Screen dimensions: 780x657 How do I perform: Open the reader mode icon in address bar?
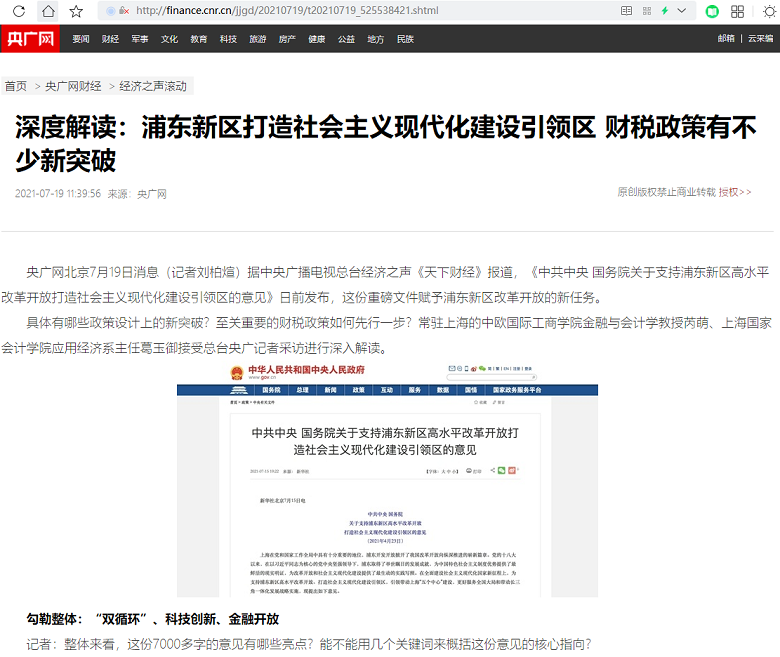click(627, 11)
